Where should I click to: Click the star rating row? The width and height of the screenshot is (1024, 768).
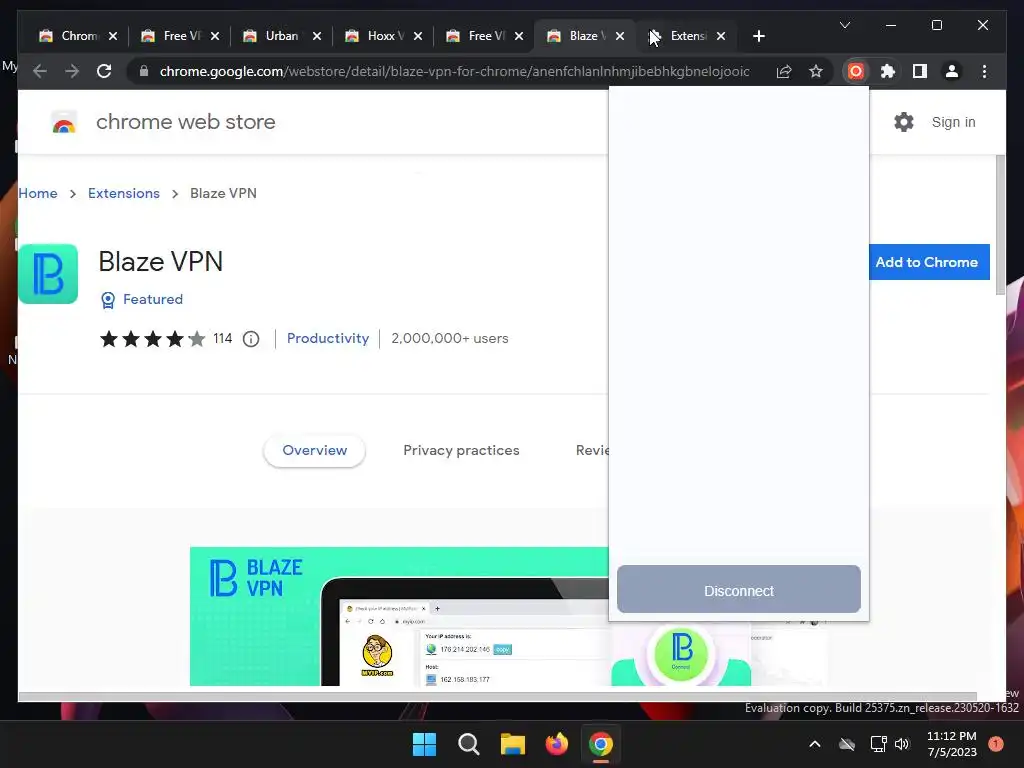pos(152,339)
